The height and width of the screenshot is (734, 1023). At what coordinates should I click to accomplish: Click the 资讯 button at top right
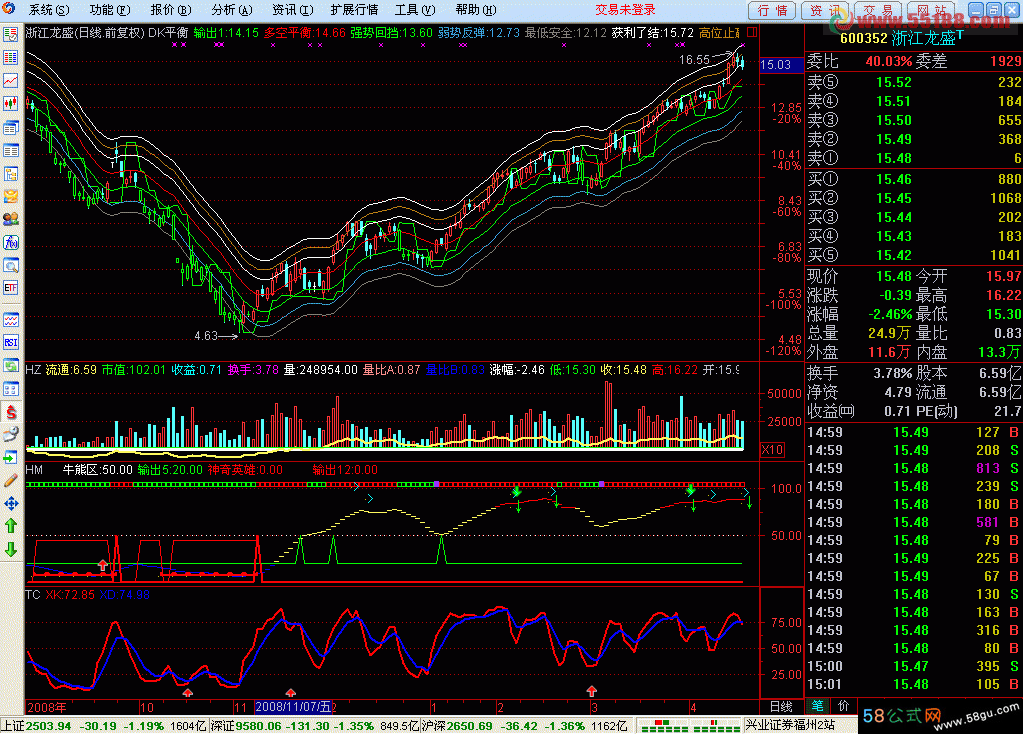[826, 10]
